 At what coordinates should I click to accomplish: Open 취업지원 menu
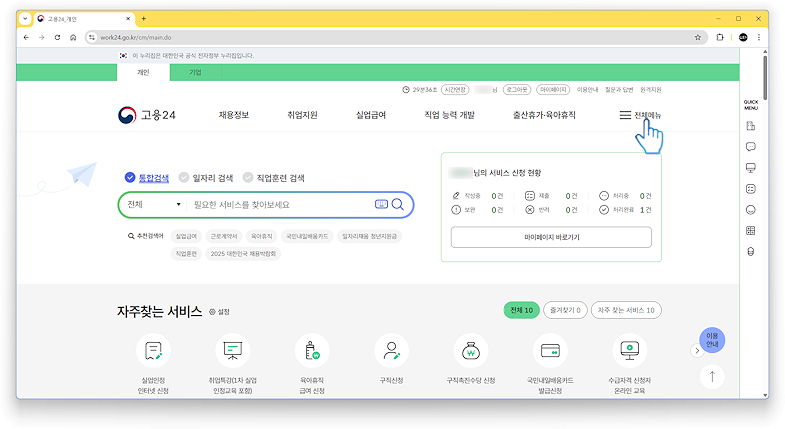pyautogui.click(x=302, y=115)
